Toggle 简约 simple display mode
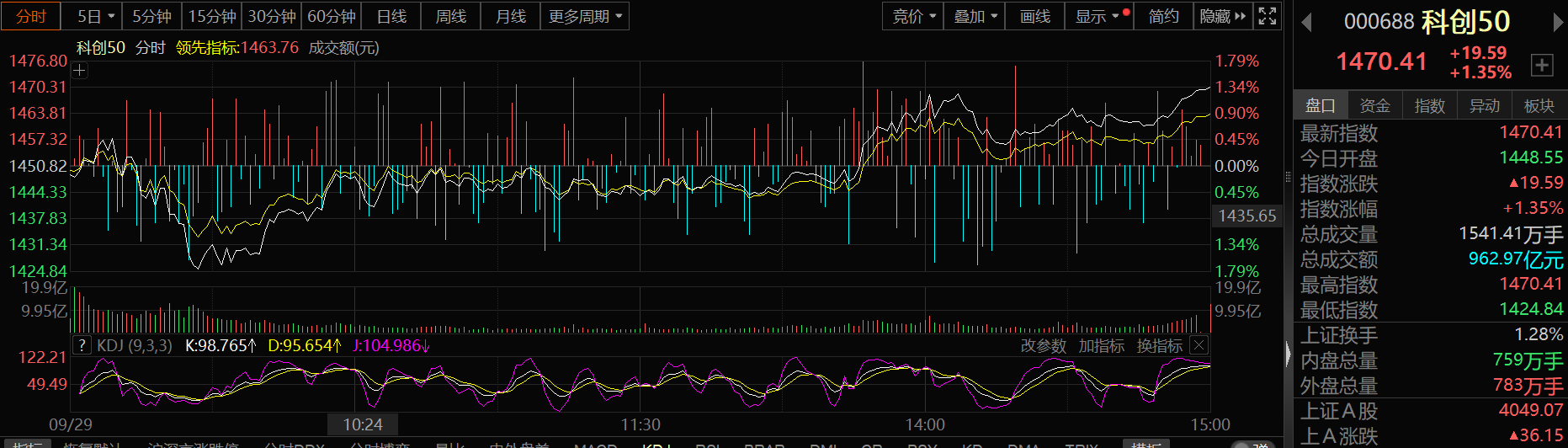The height and width of the screenshot is (448, 1568). [x=1163, y=16]
